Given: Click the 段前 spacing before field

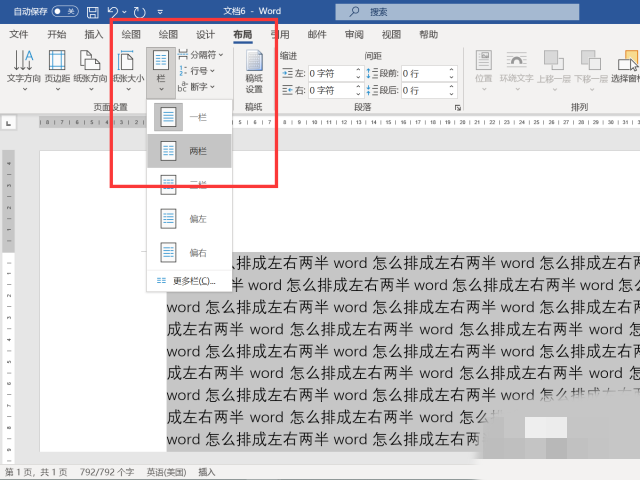Looking at the screenshot, I should click(424, 73).
